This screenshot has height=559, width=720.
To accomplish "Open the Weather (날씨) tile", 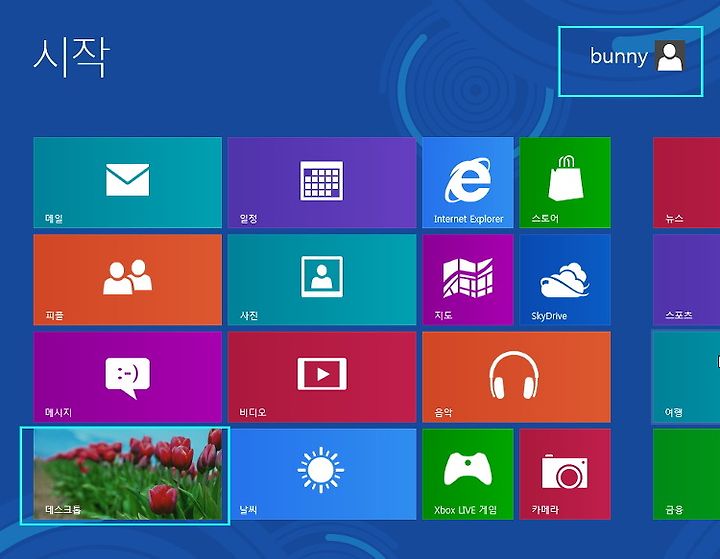I will coord(322,474).
